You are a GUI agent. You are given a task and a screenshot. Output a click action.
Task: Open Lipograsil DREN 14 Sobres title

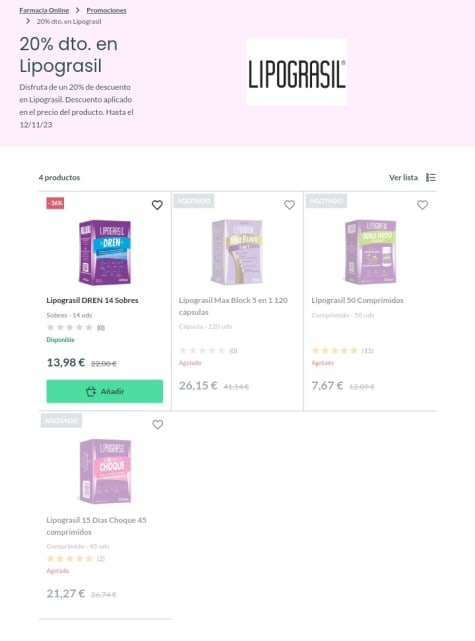click(92, 300)
